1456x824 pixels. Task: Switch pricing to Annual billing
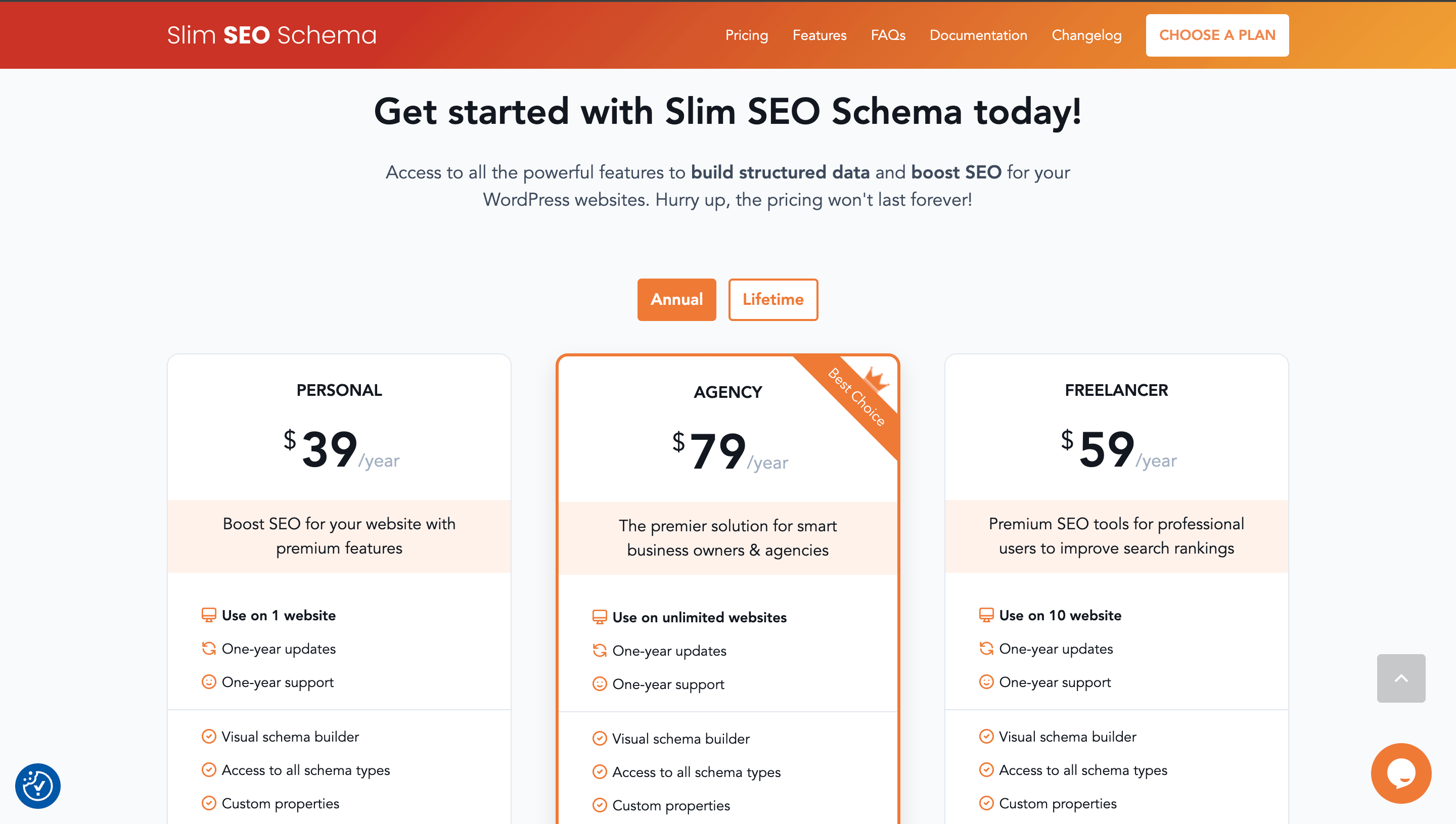click(676, 299)
